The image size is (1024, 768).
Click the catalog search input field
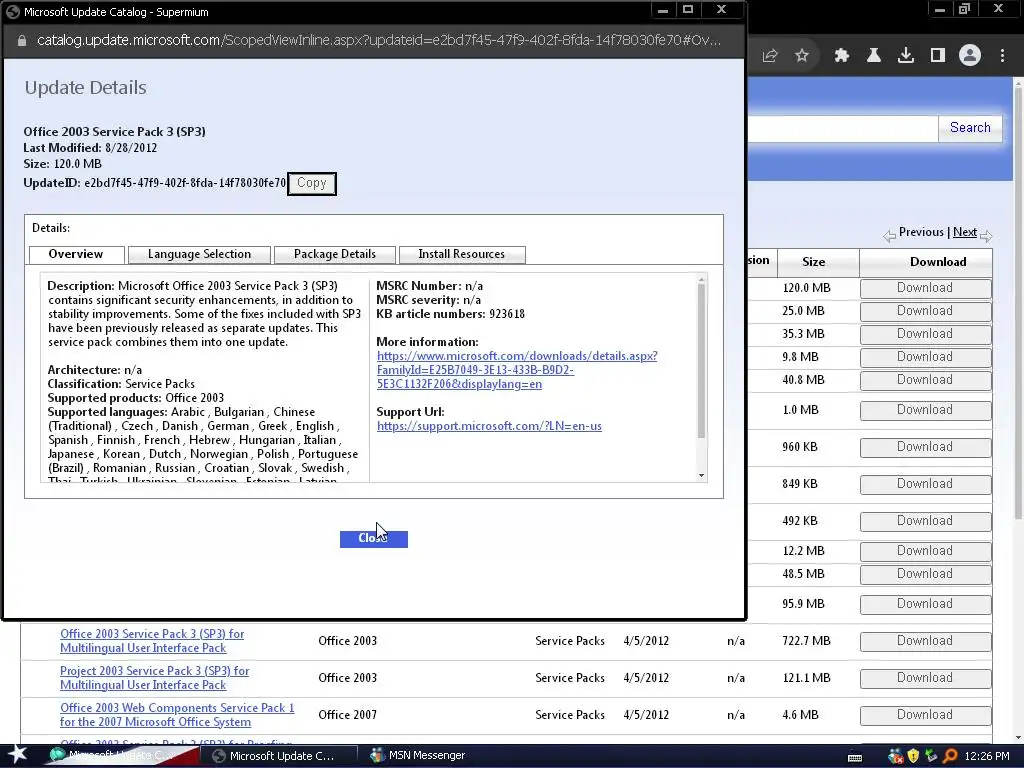point(842,129)
